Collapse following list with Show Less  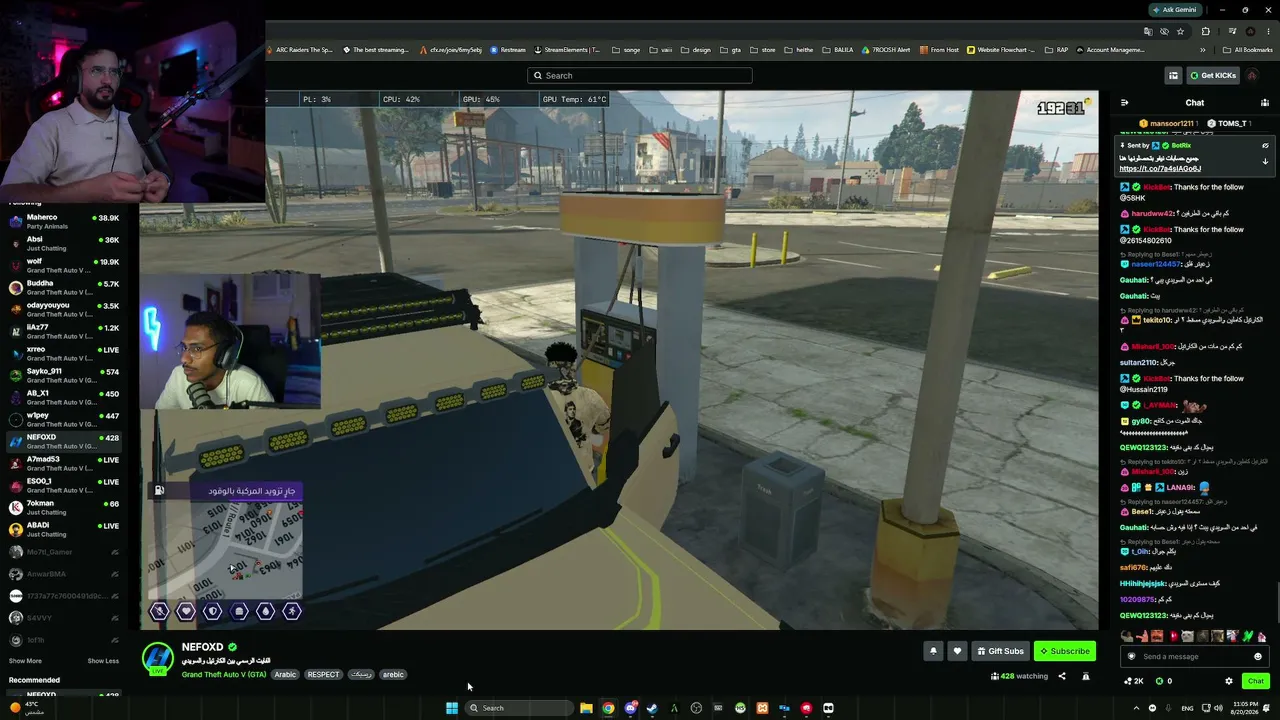click(x=103, y=661)
